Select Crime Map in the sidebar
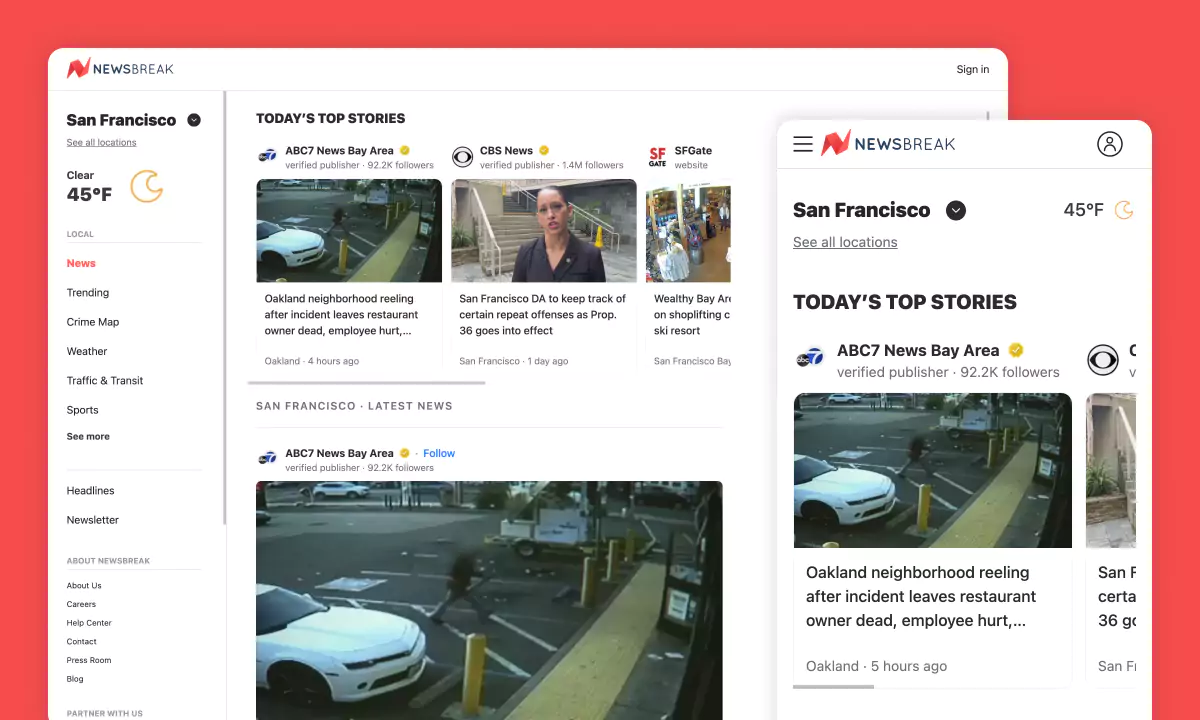Viewport: 1200px width, 720px height. [93, 322]
